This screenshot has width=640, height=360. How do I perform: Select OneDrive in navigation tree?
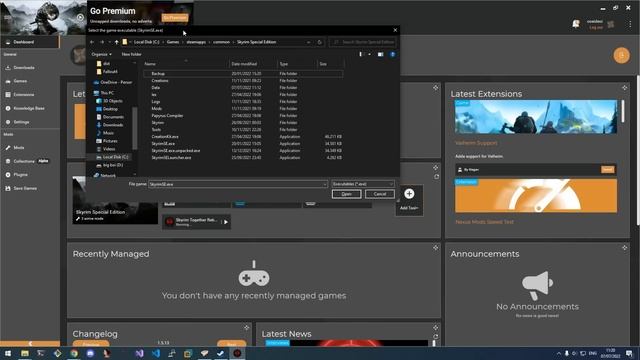click(112, 82)
